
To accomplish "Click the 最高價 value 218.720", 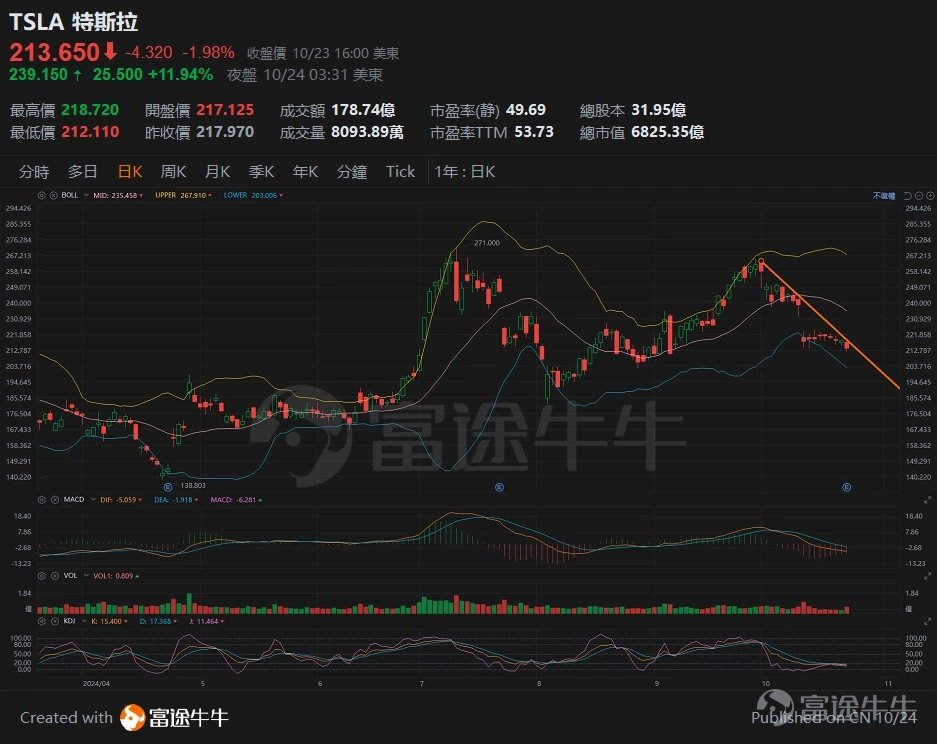I will point(90,110).
